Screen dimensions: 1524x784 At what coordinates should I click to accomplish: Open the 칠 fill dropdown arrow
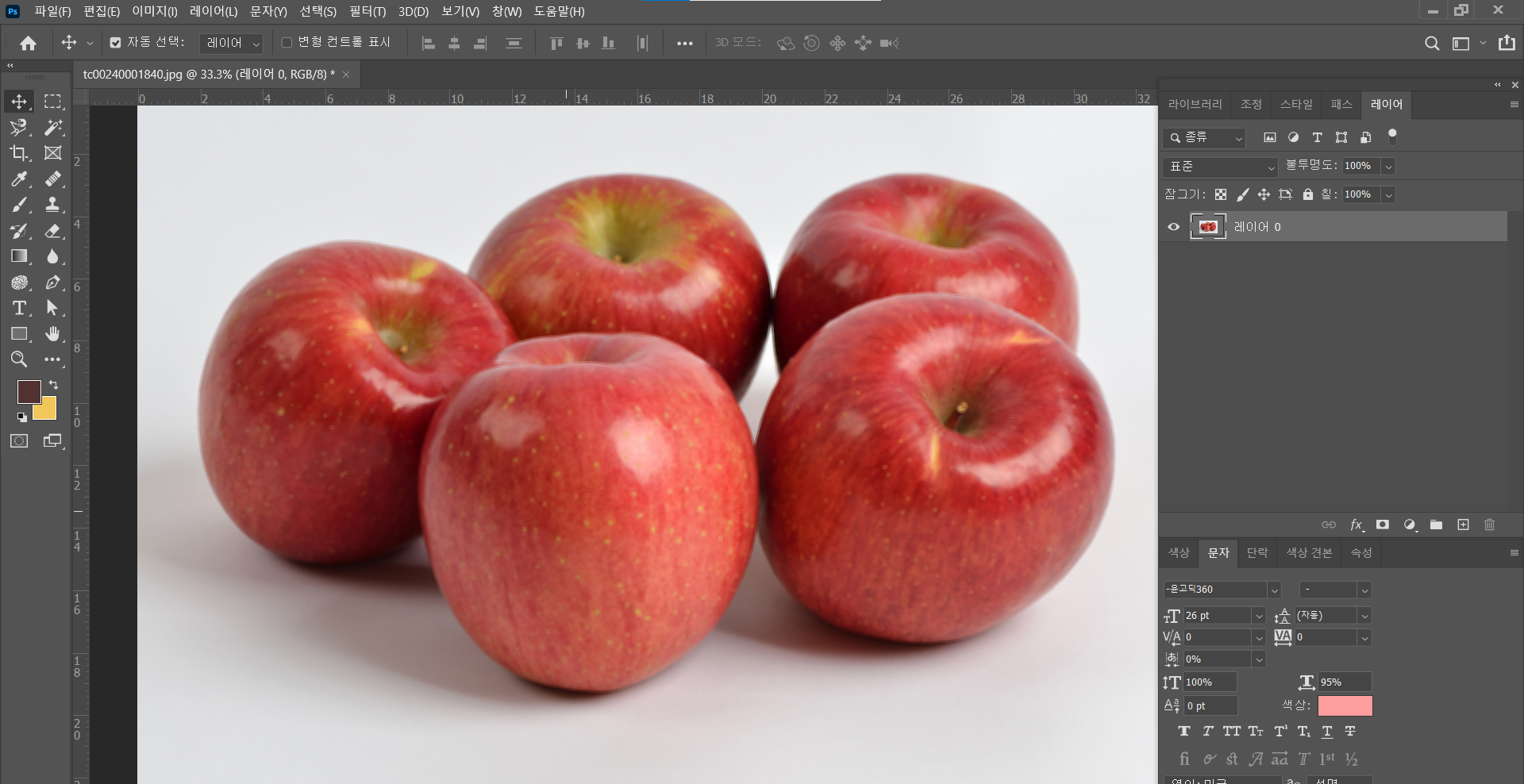pos(1388,194)
